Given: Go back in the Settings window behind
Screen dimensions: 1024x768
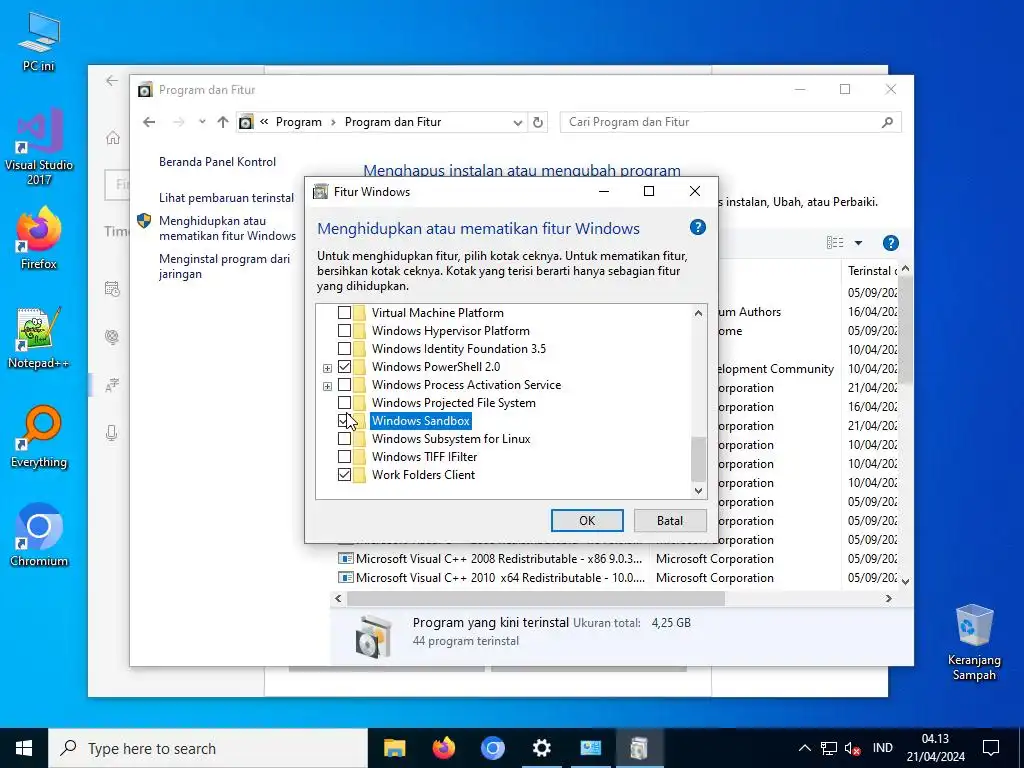Looking at the screenshot, I should pyautogui.click(x=112, y=80).
